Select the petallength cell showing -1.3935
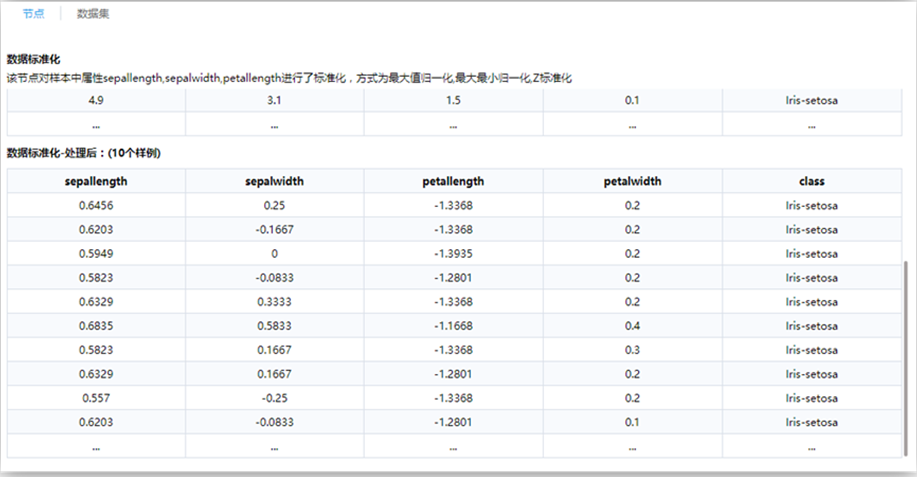This screenshot has width=917, height=477. pyautogui.click(x=453, y=254)
